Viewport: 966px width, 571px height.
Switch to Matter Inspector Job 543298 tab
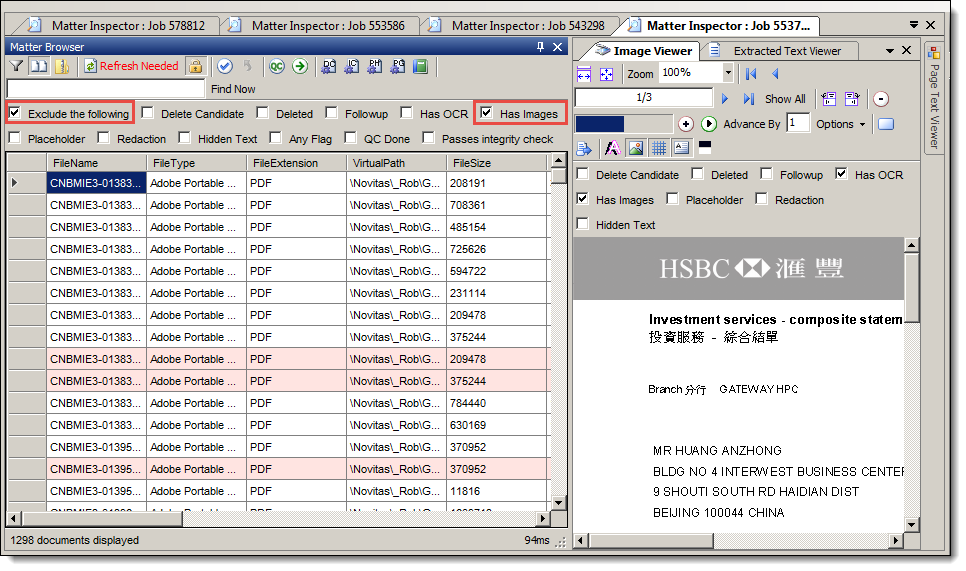[521, 26]
